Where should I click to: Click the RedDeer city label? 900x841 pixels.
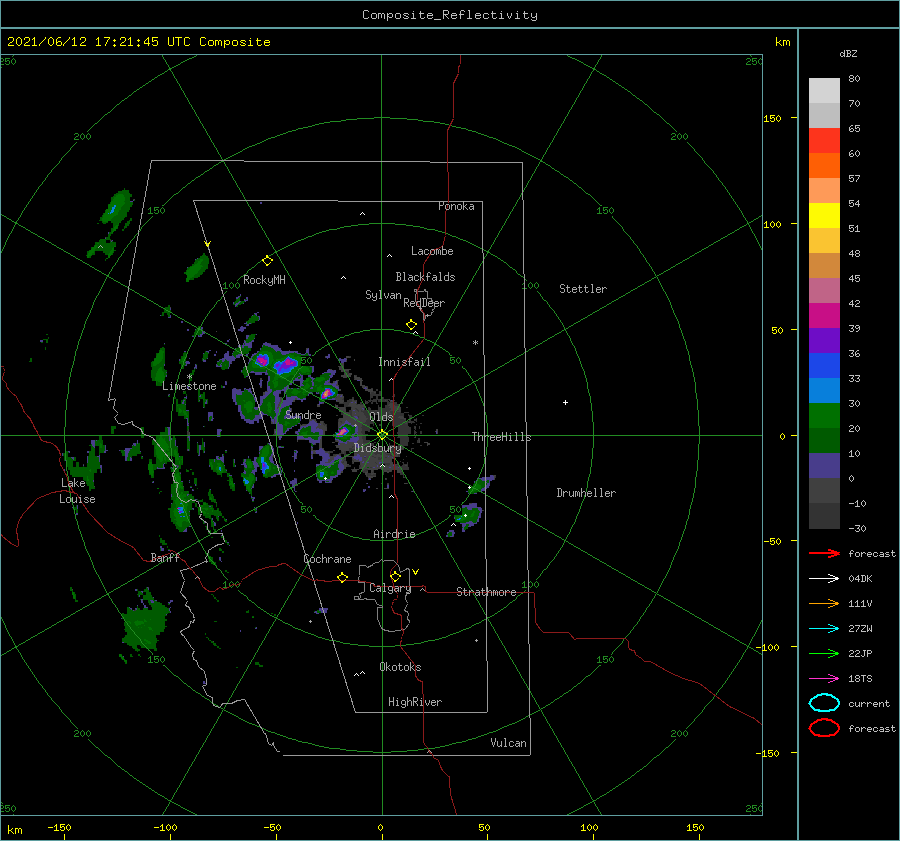424,303
